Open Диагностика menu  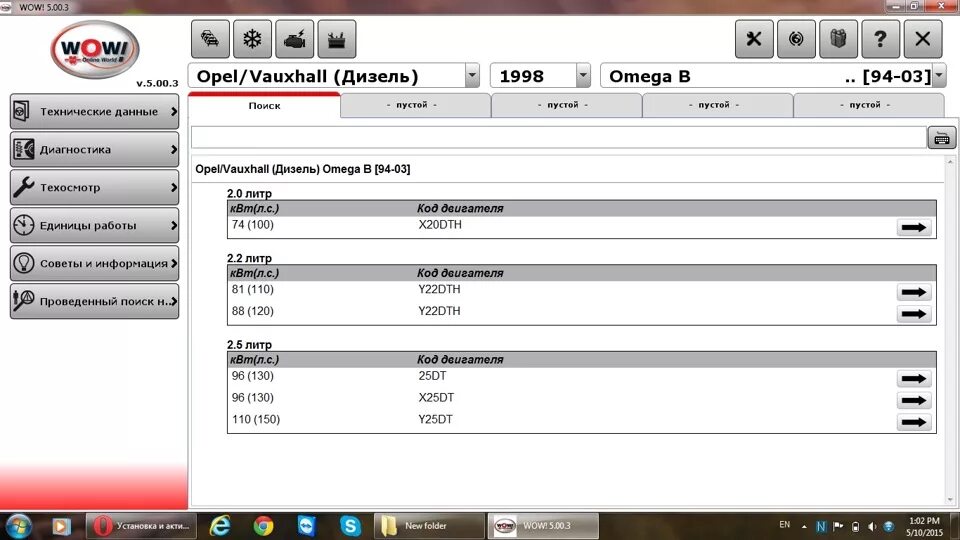click(x=95, y=149)
